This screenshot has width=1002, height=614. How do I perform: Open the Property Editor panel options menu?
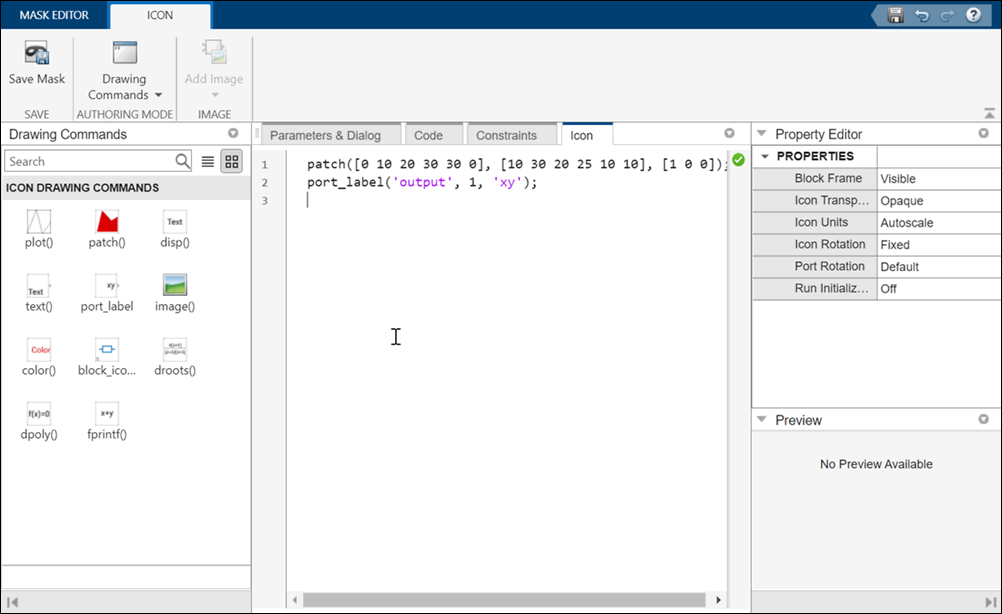[x=983, y=134]
